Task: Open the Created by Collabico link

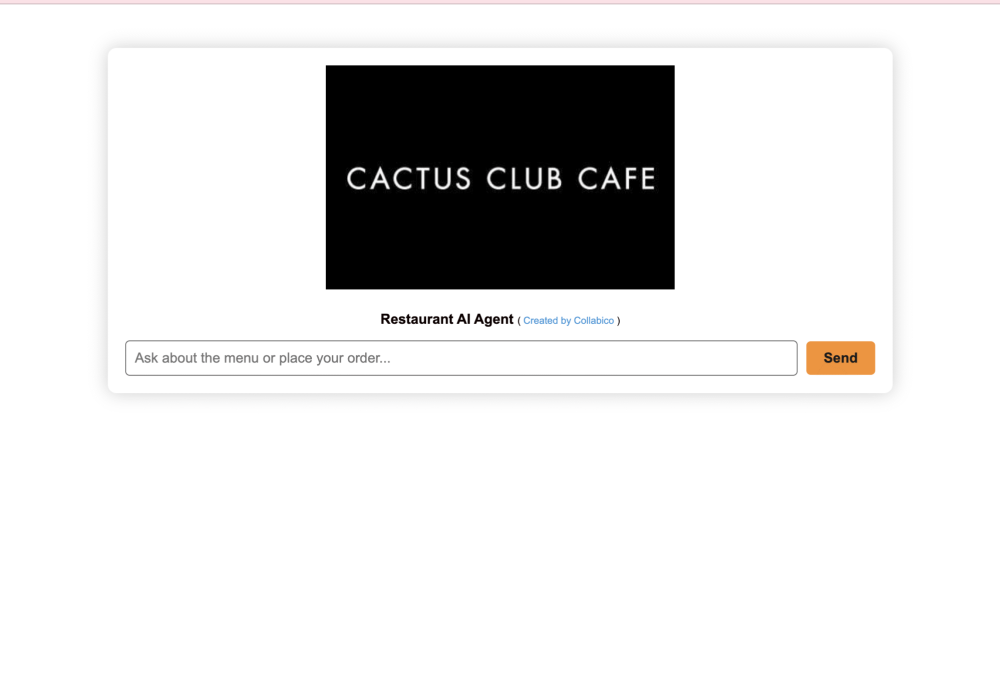Action: click(568, 321)
